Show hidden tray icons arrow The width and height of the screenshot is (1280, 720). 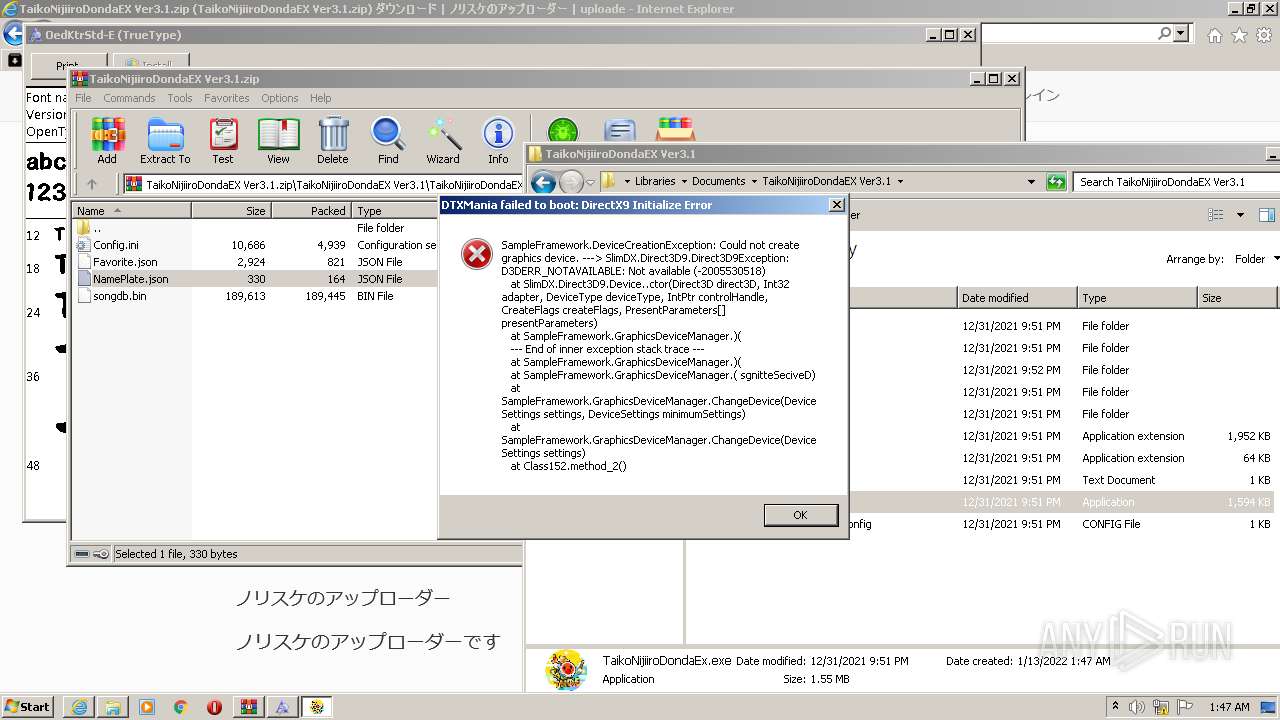point(1115,707)
